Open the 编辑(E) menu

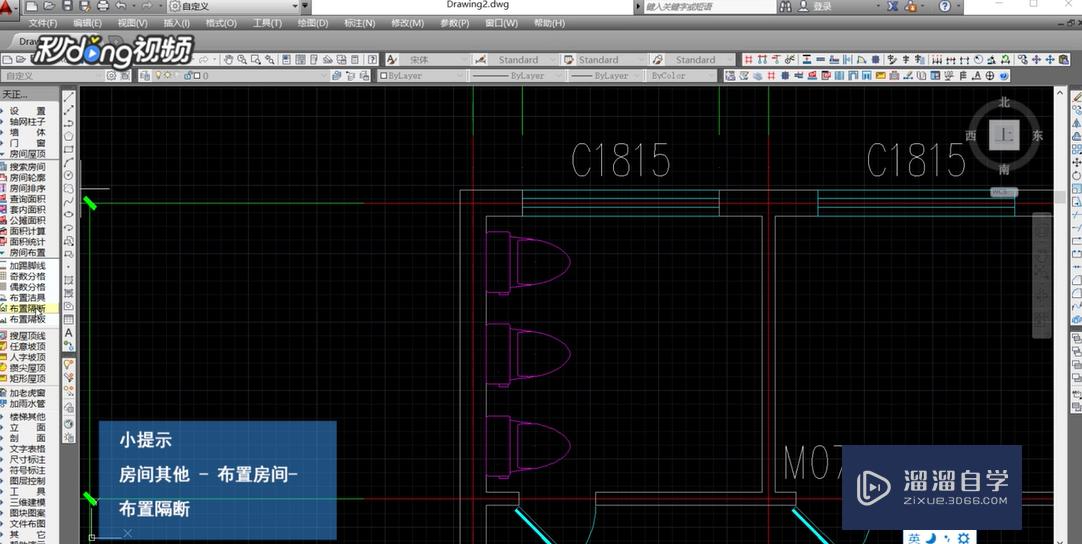pyautogui.click(x=88, y=23)
